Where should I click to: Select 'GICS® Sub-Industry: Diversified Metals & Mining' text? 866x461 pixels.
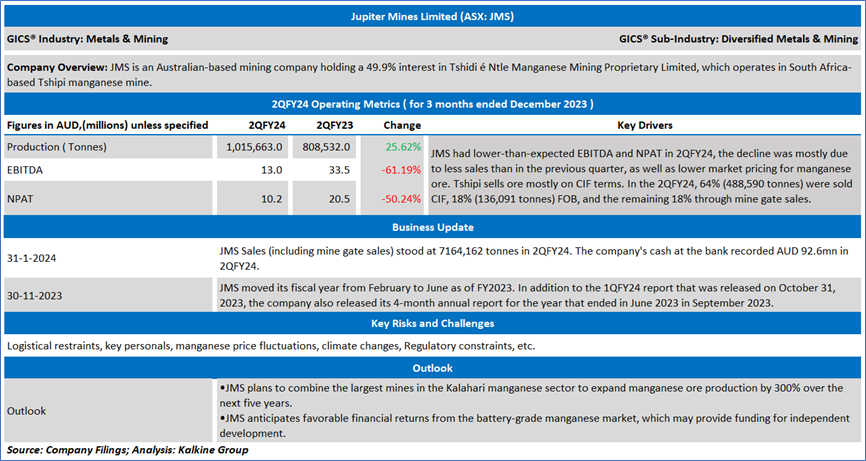point(739,39)
